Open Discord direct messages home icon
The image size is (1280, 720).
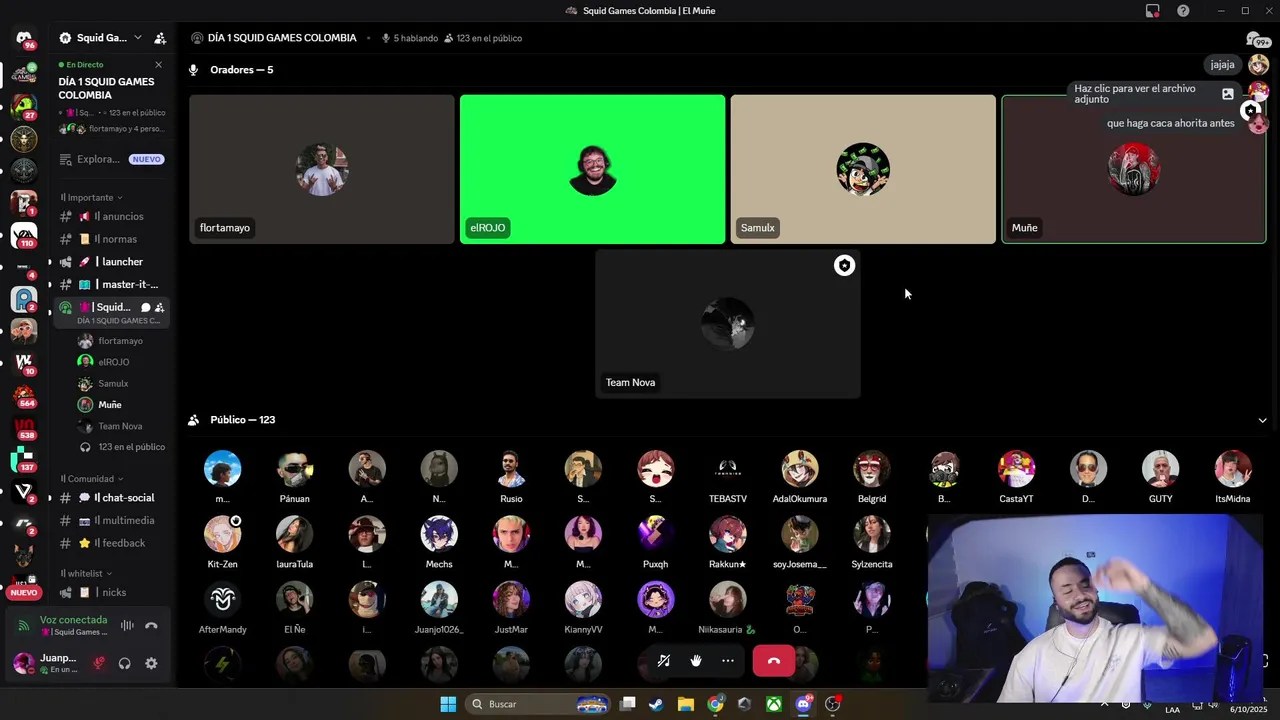(x=23, y=38)
